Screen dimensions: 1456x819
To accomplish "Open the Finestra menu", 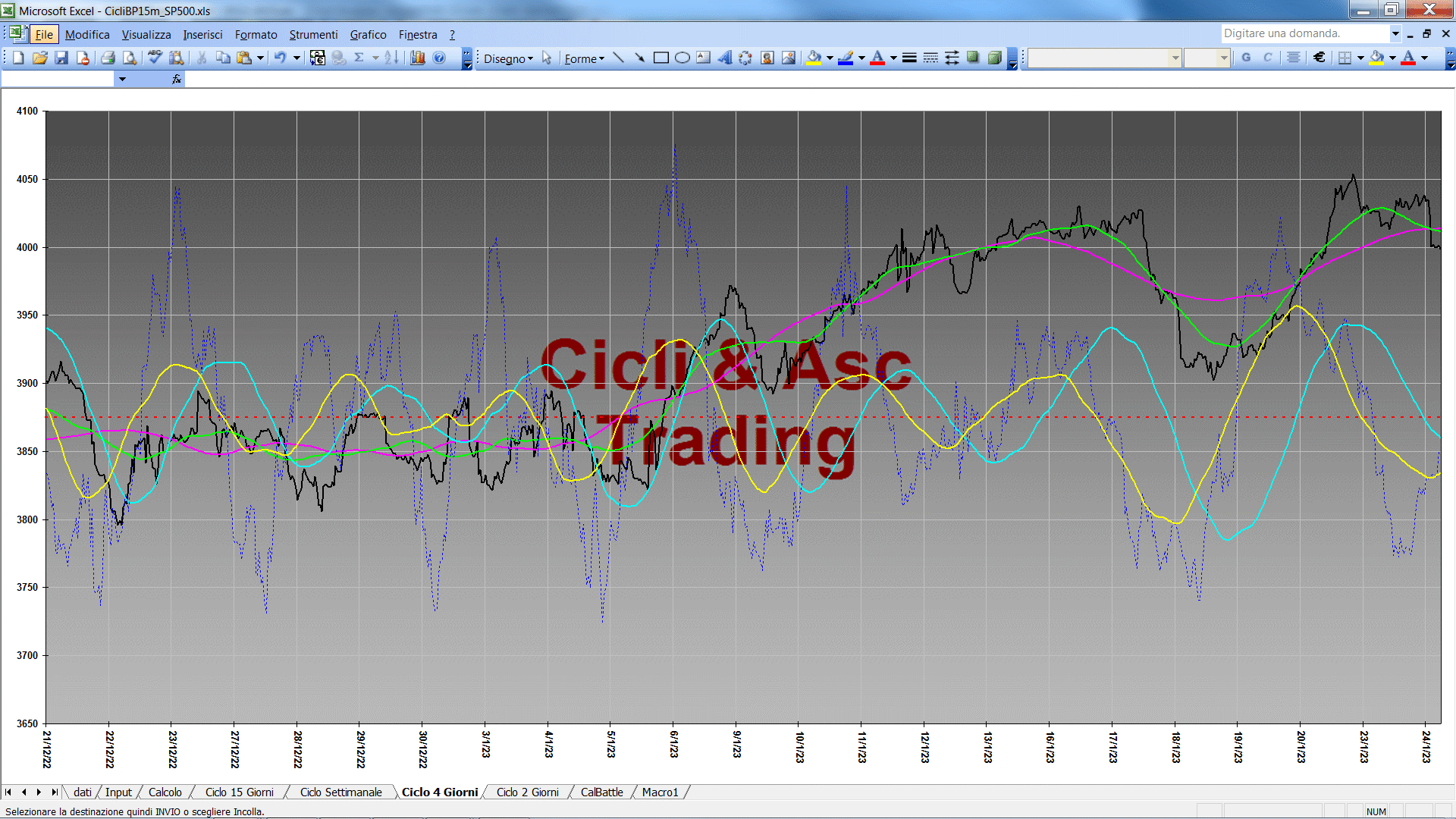I will [418, 34].
